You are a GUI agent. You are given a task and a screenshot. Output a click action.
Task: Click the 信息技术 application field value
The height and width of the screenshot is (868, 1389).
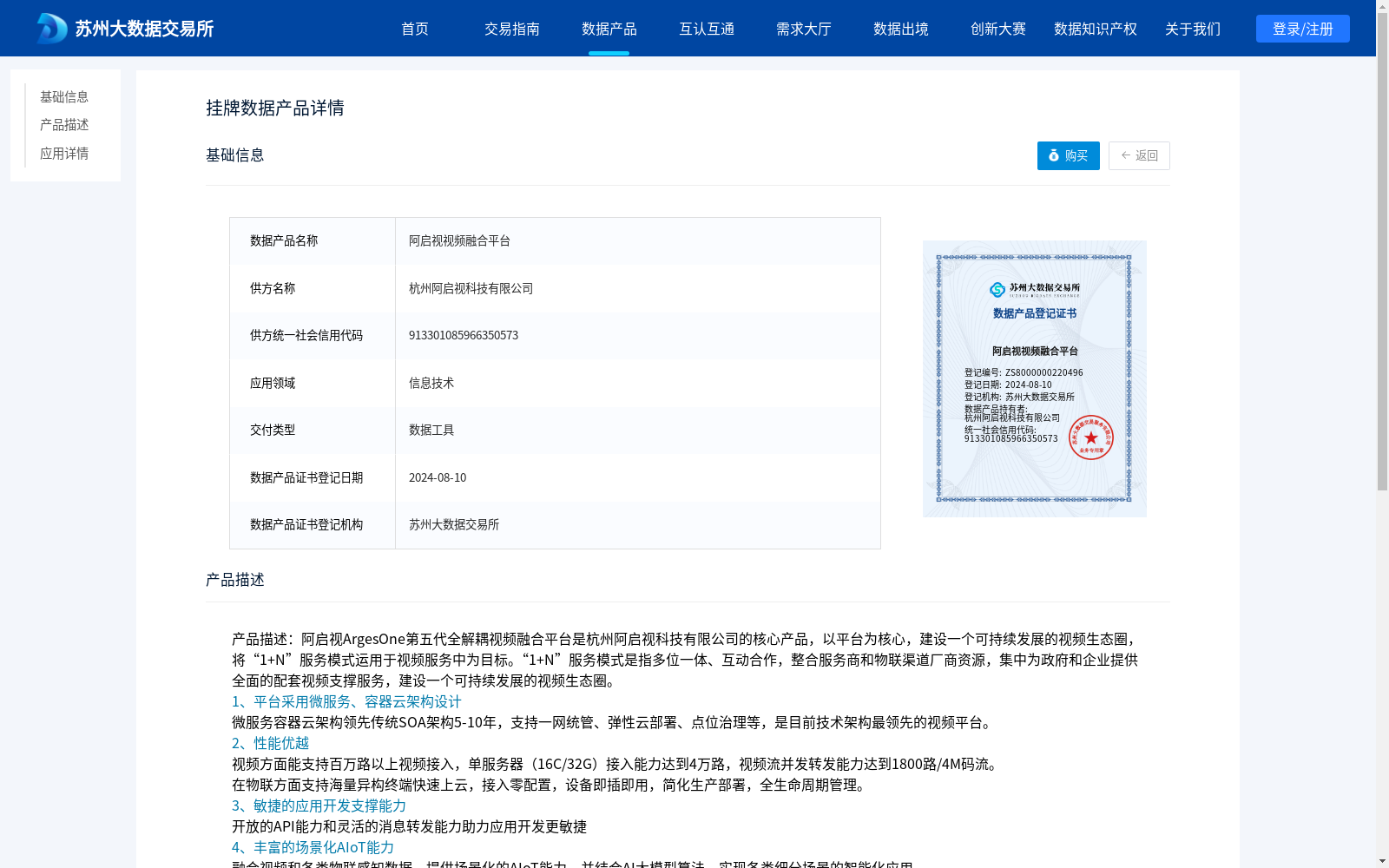[431, 383]
